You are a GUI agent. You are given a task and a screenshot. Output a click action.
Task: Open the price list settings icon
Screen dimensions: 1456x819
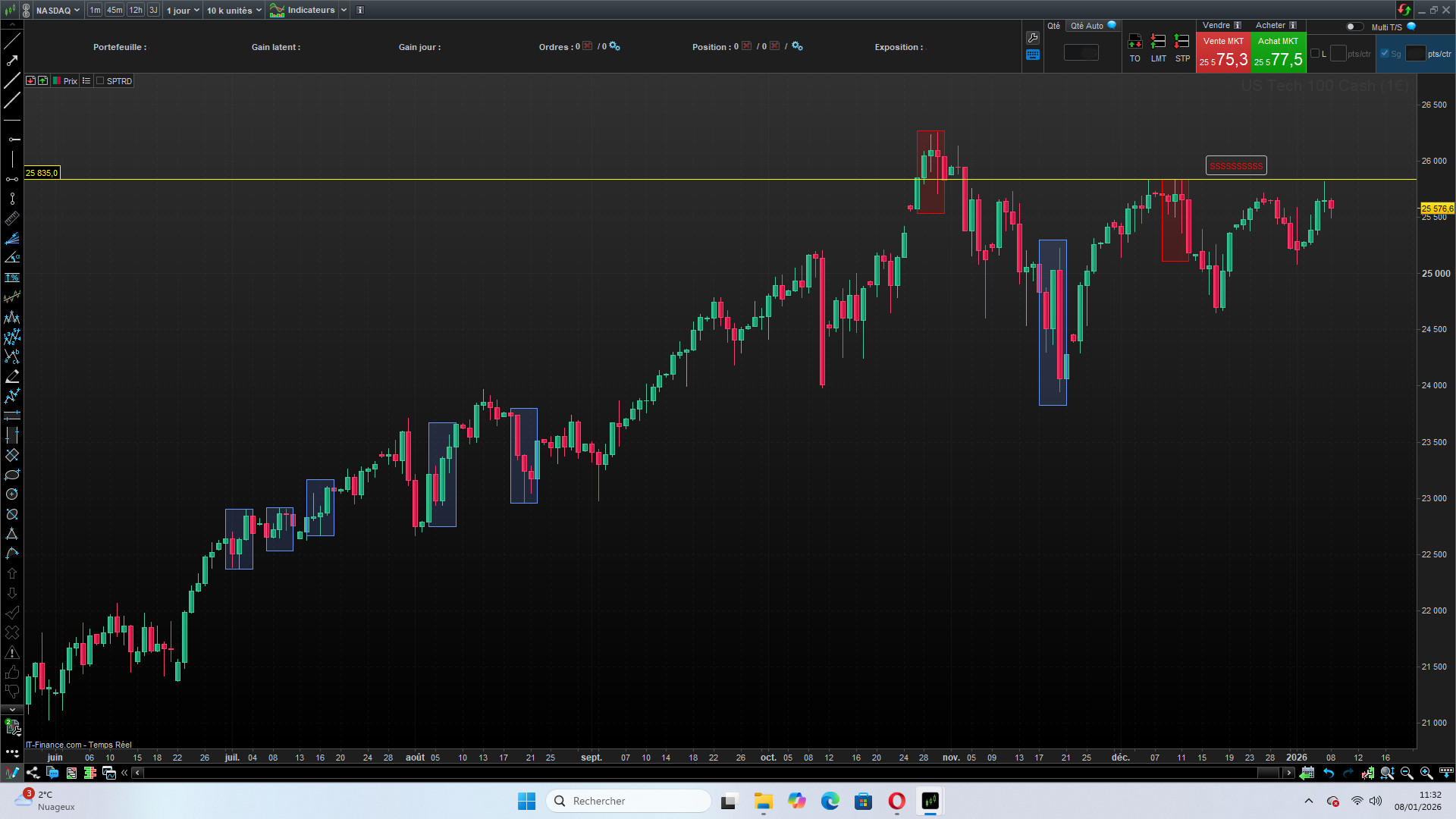tap(86, 81)
